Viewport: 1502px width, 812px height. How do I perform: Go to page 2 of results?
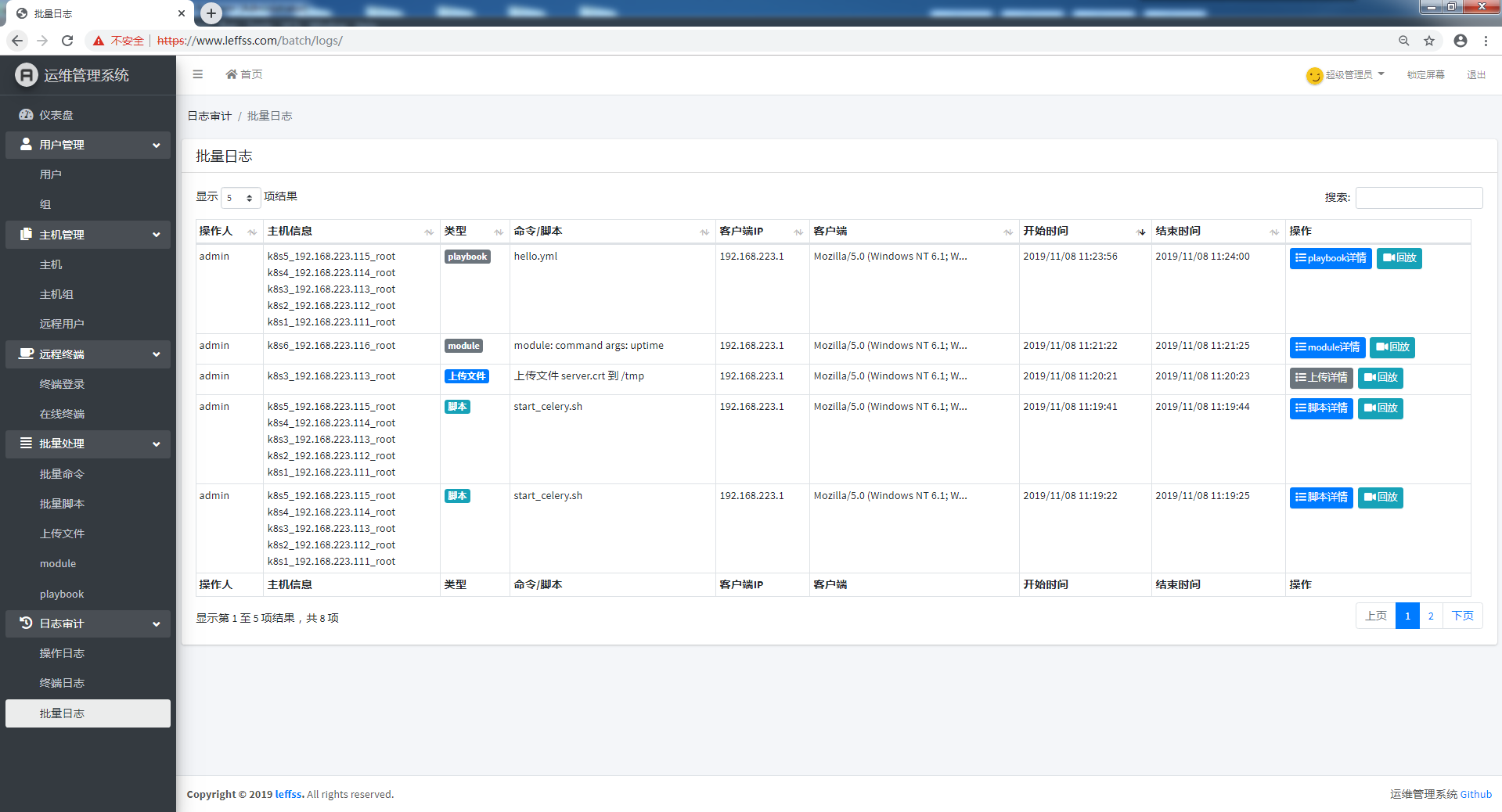tap(1431, 616)
